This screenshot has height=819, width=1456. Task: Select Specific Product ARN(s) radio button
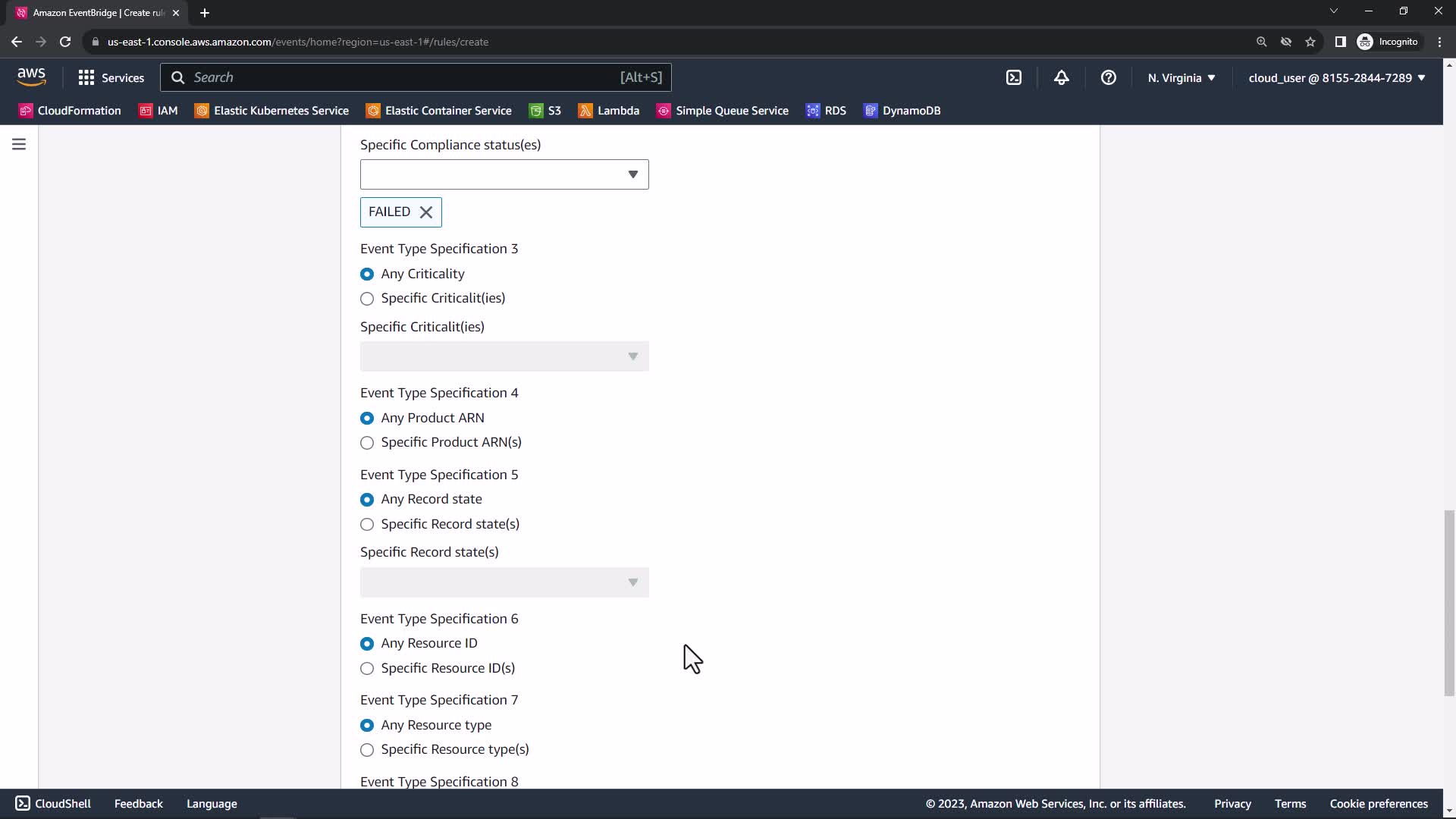(x=367, y=443)
